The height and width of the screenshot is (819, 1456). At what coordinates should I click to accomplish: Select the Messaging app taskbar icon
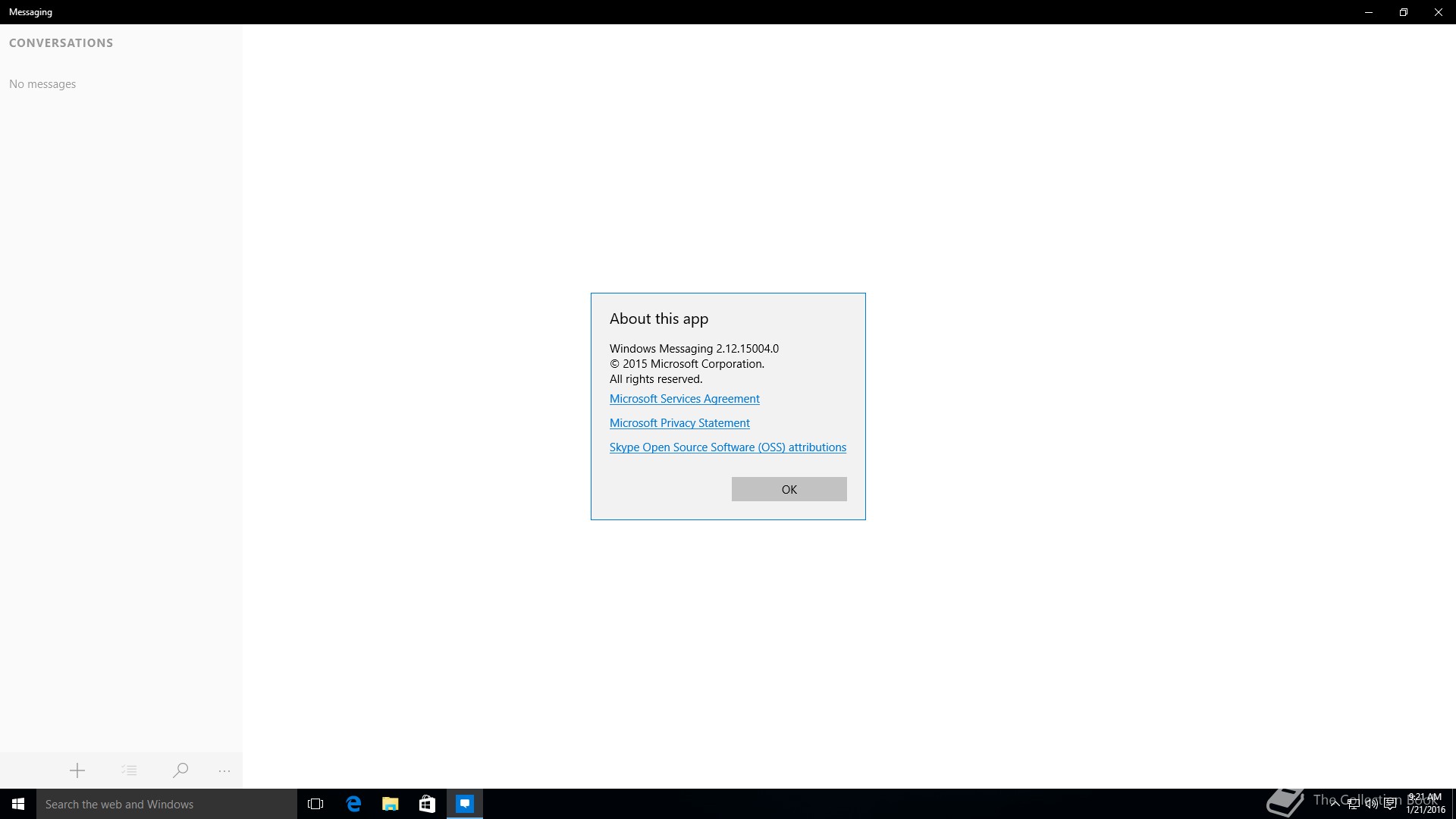464,804
